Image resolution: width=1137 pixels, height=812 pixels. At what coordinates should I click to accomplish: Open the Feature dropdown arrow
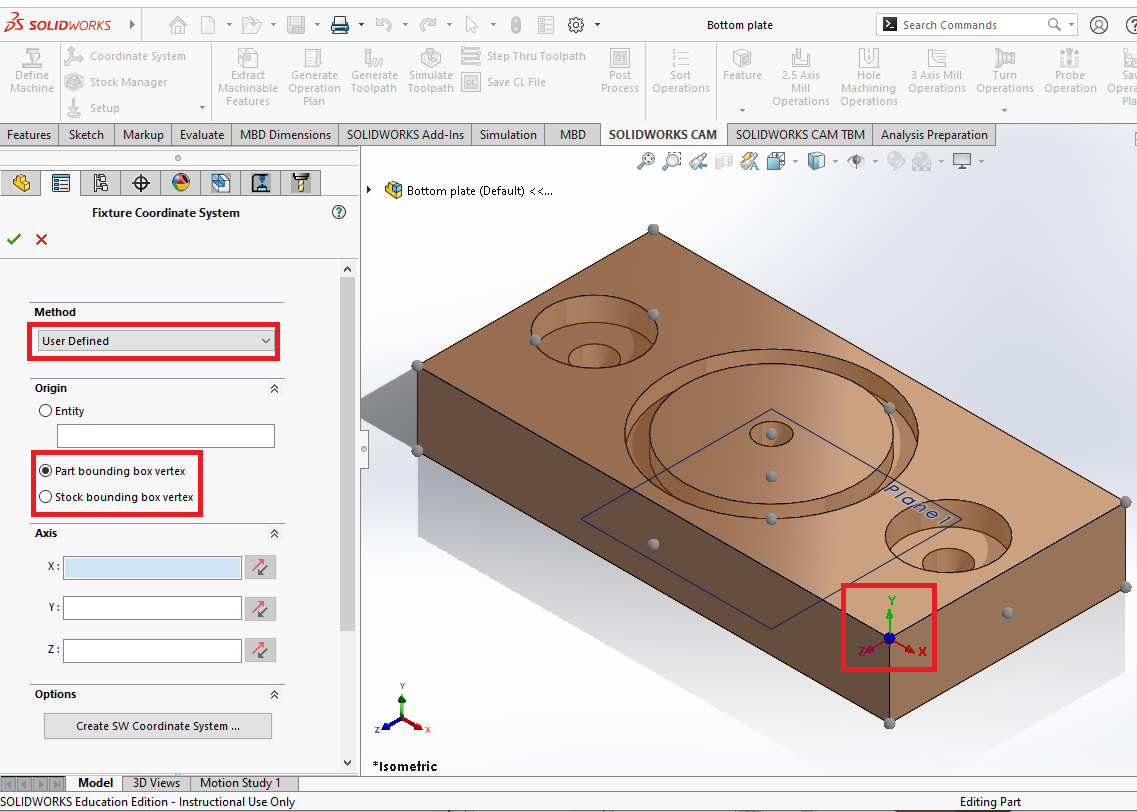[x=742, y=110]
